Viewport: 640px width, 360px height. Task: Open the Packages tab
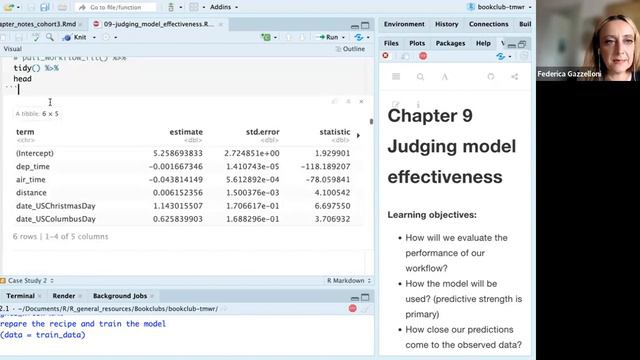(x=450, y=43)
